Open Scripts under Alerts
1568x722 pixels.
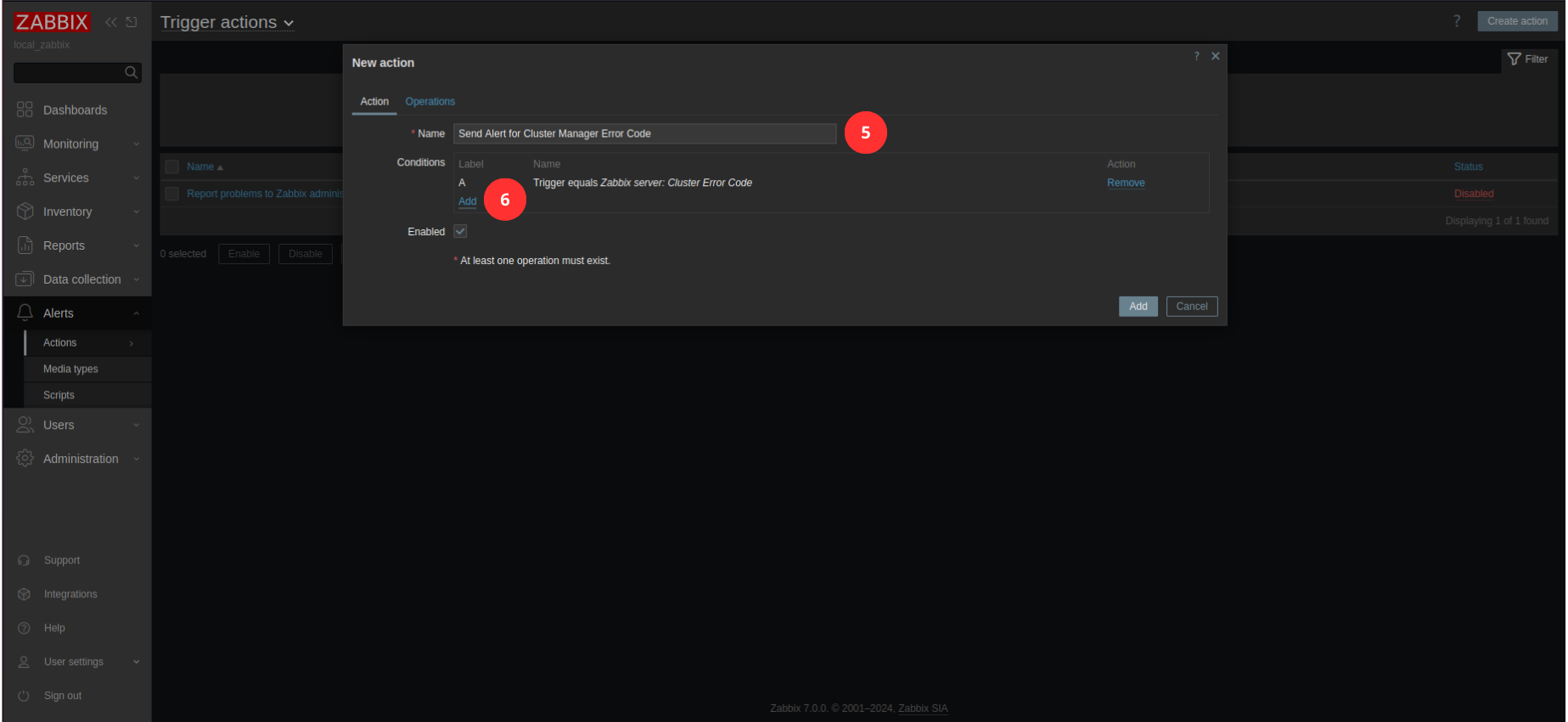[x=59, y=396]
